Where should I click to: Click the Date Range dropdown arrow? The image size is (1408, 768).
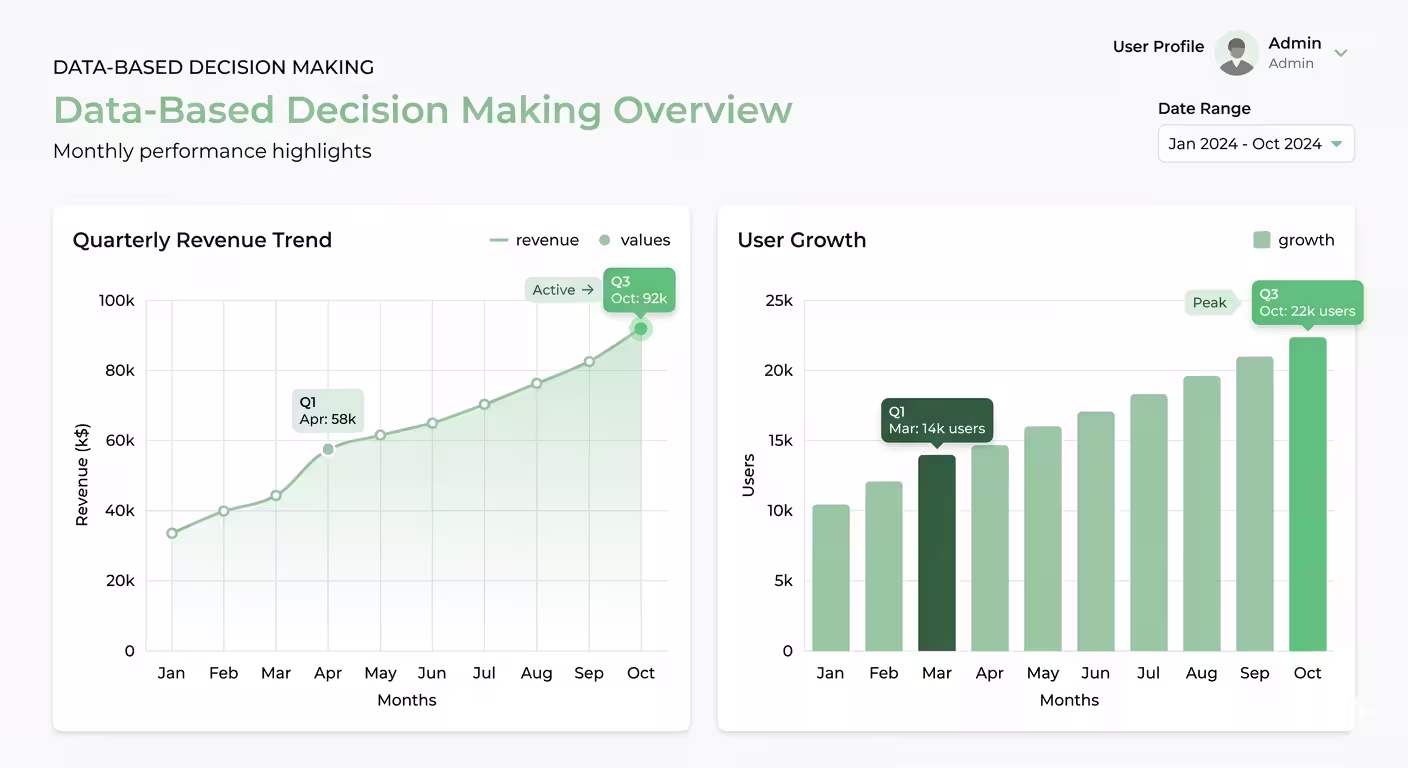coord(1338,143)
